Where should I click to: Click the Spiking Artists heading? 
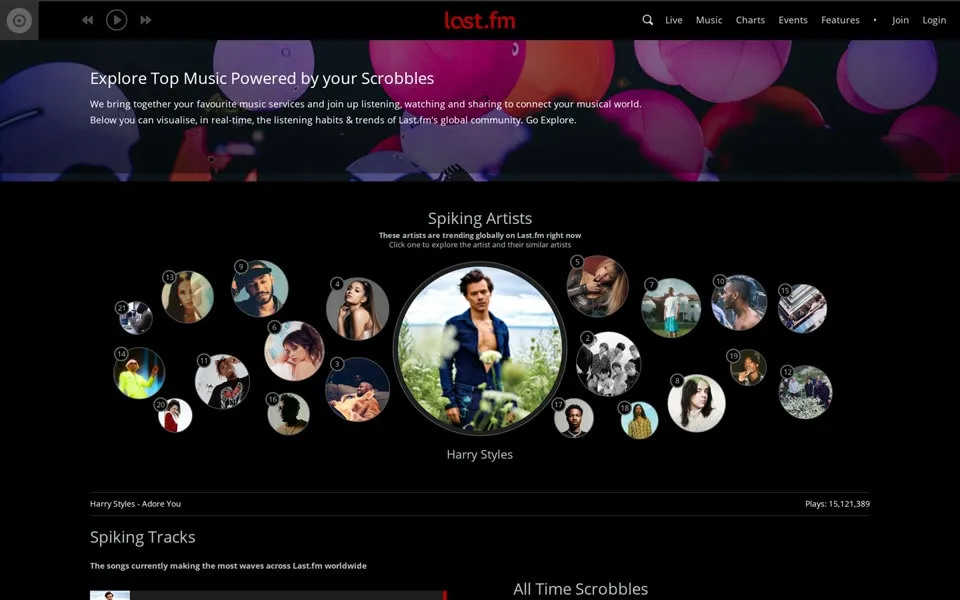tap(479, 219)
